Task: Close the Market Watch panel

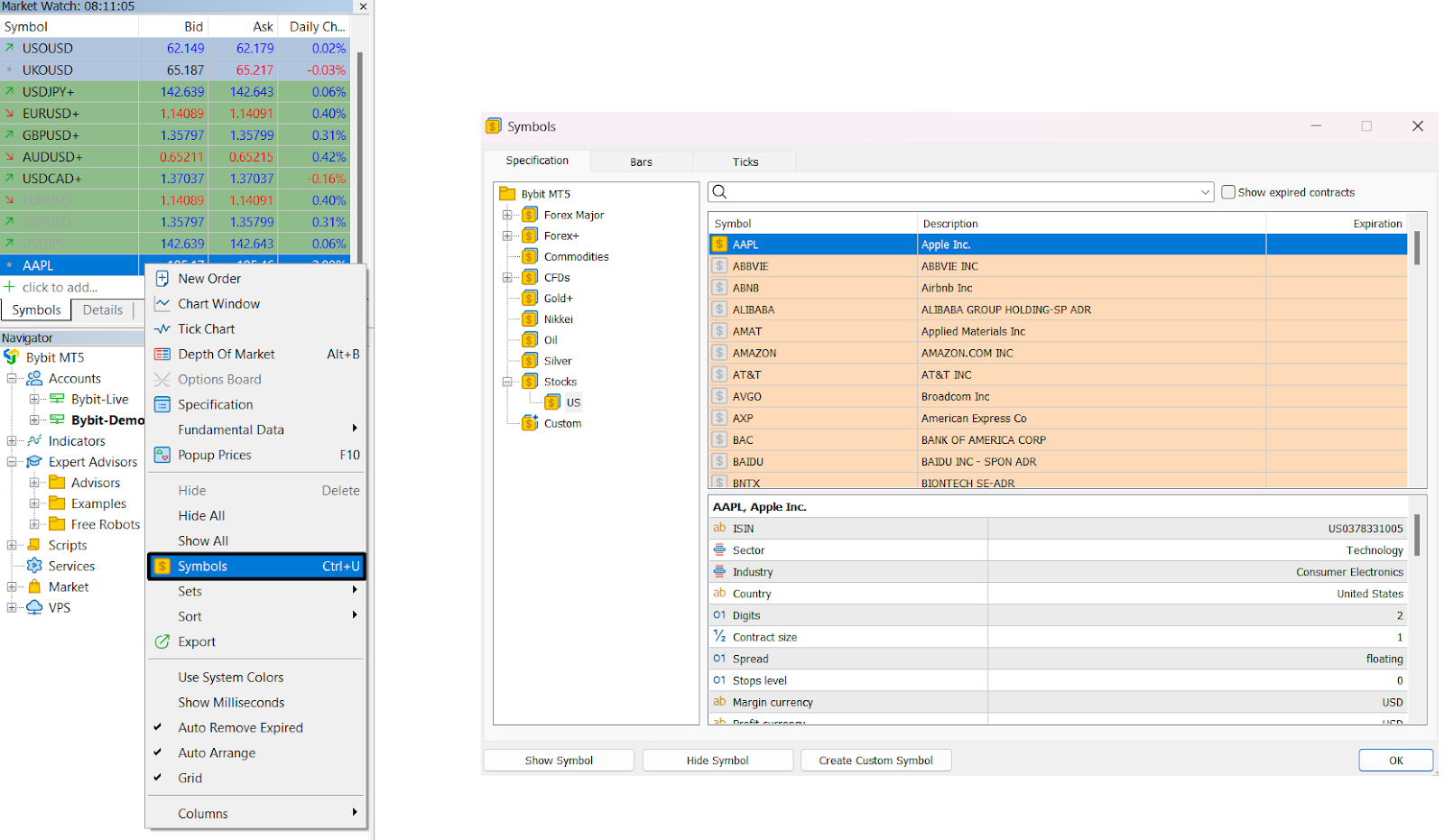Action: [x=363, y=6]
